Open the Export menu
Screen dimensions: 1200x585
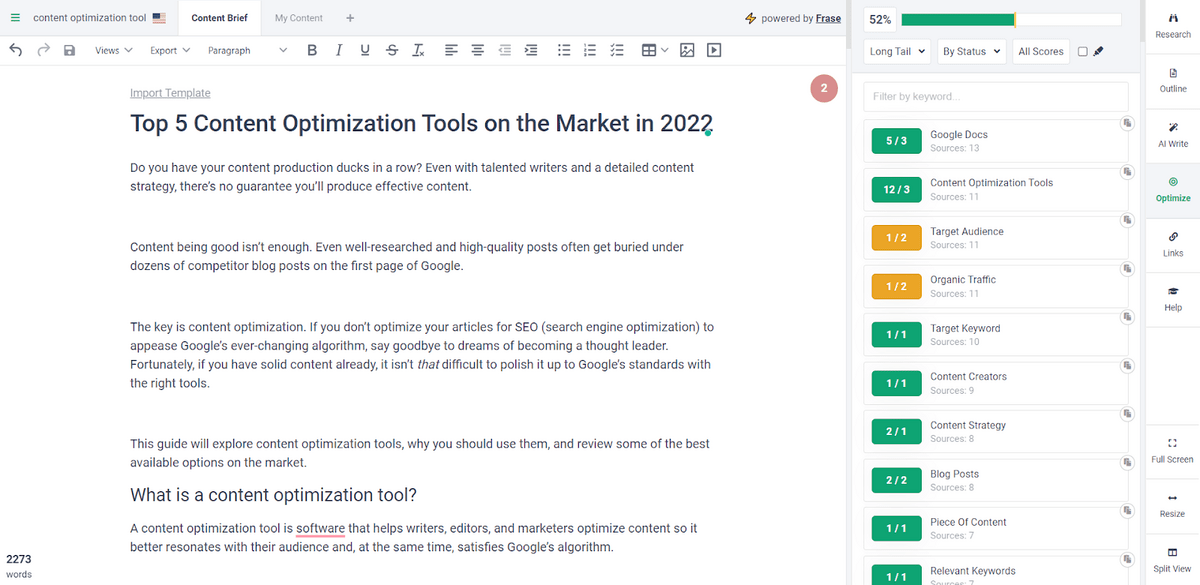click(x=169, y=50)
